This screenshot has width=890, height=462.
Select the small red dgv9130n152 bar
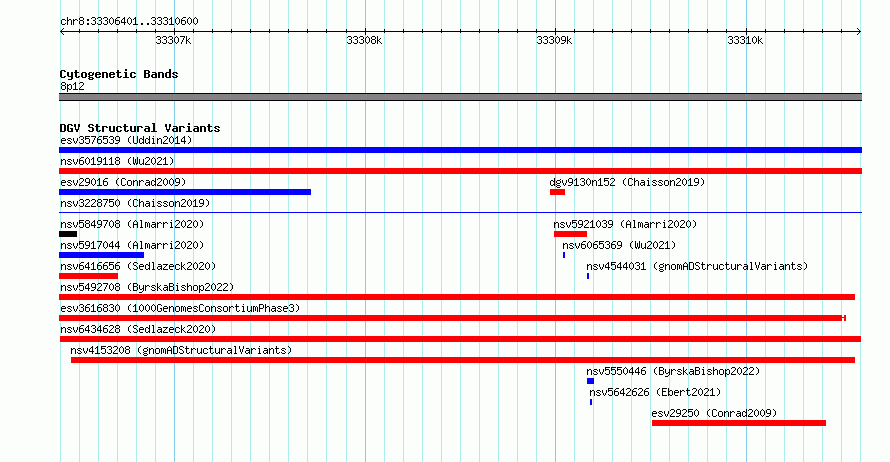point(557,192)
